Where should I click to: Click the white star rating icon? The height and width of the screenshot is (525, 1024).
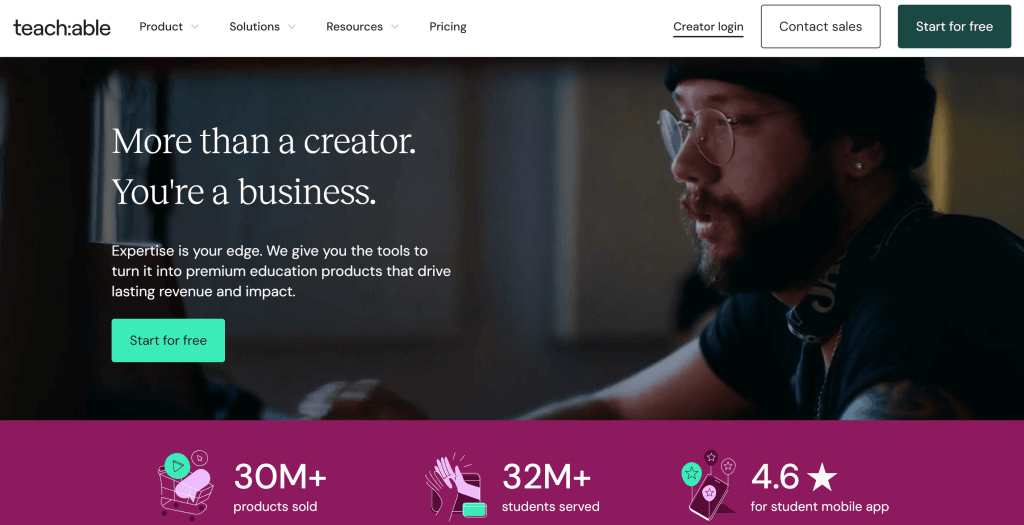(822, 477)
